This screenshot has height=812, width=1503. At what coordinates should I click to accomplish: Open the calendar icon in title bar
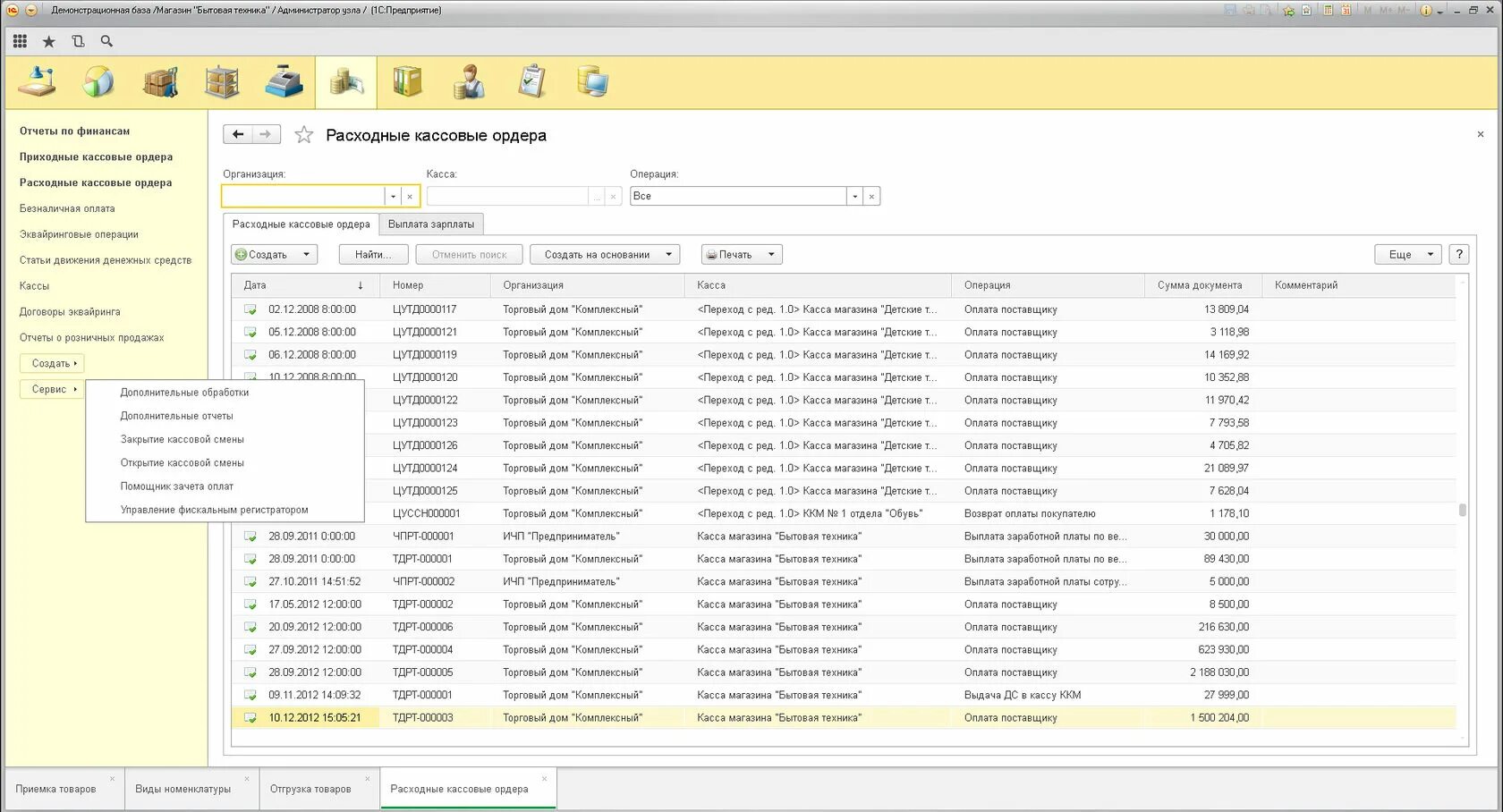[x=1346, y=11]
